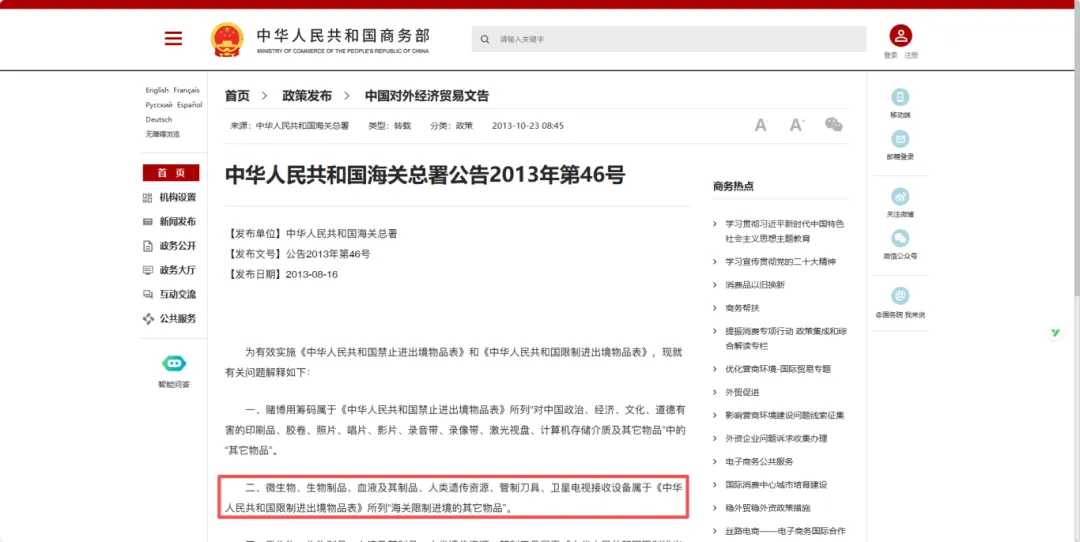Image resolution: width=1080 pixels, height=542 pixels.
Task: Open 学习贯彻习近平新时代 hot topic
Action: [x=785, y=231]
